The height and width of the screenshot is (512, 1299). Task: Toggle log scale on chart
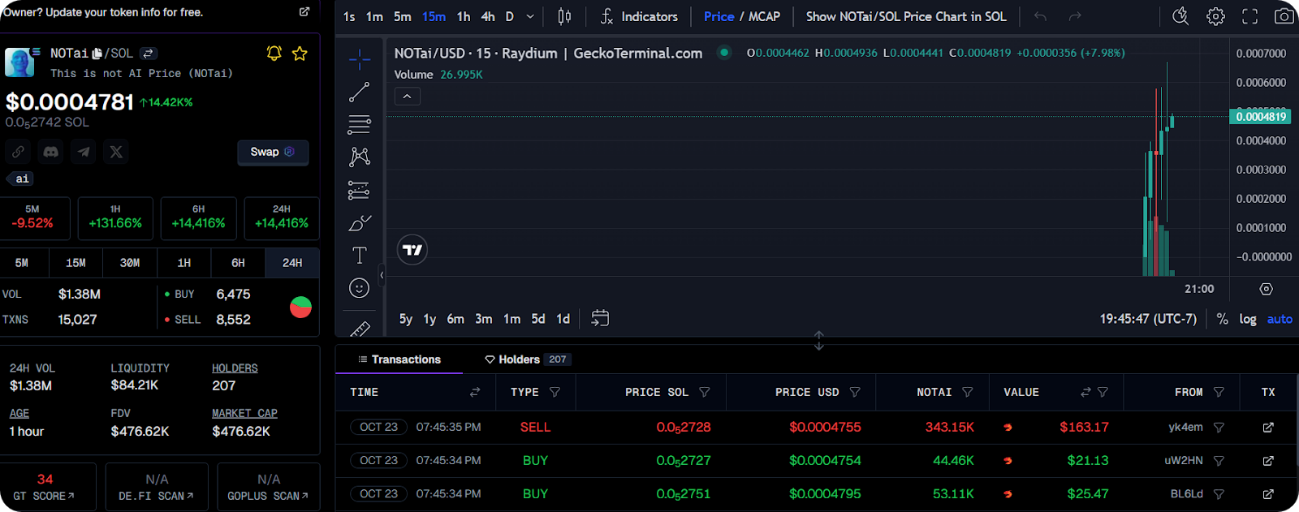tap(1248, 319)
